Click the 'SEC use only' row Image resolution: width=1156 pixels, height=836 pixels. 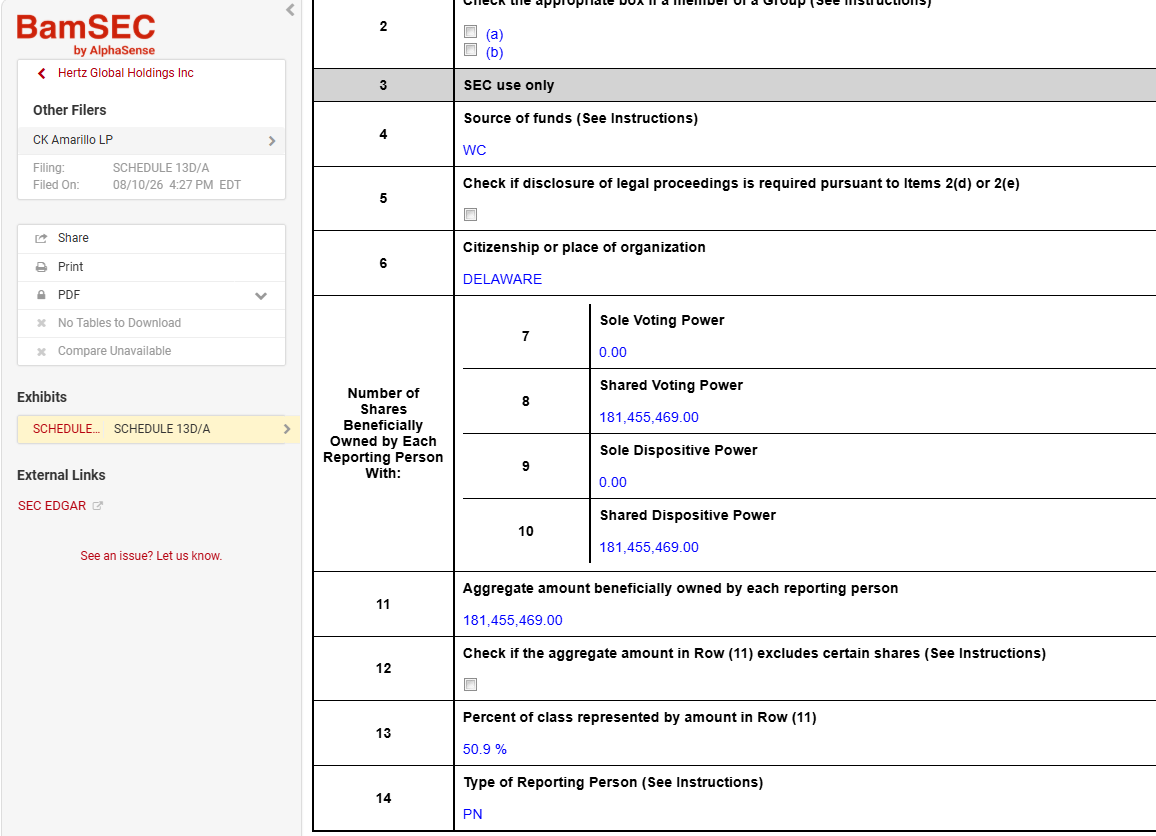[x=734, y=85]
